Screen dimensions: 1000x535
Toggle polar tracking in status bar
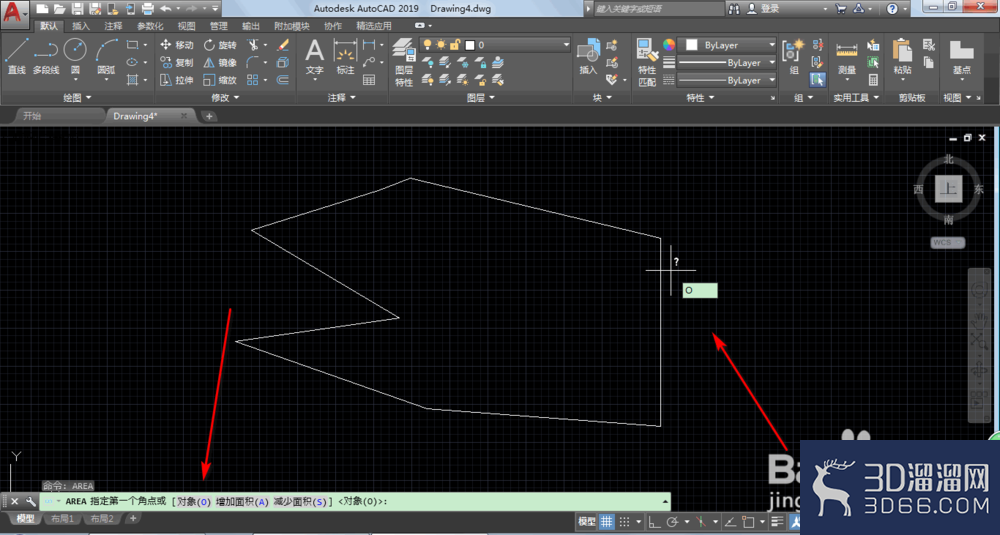(x=672, y=522)
